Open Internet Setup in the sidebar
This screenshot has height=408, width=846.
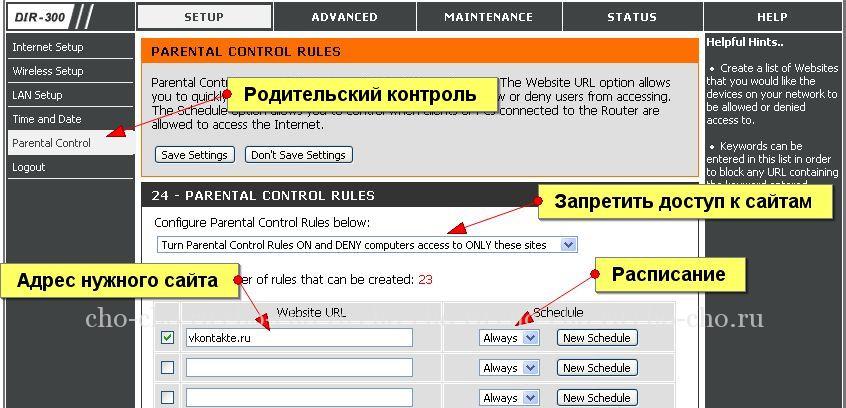pos(48,47)
